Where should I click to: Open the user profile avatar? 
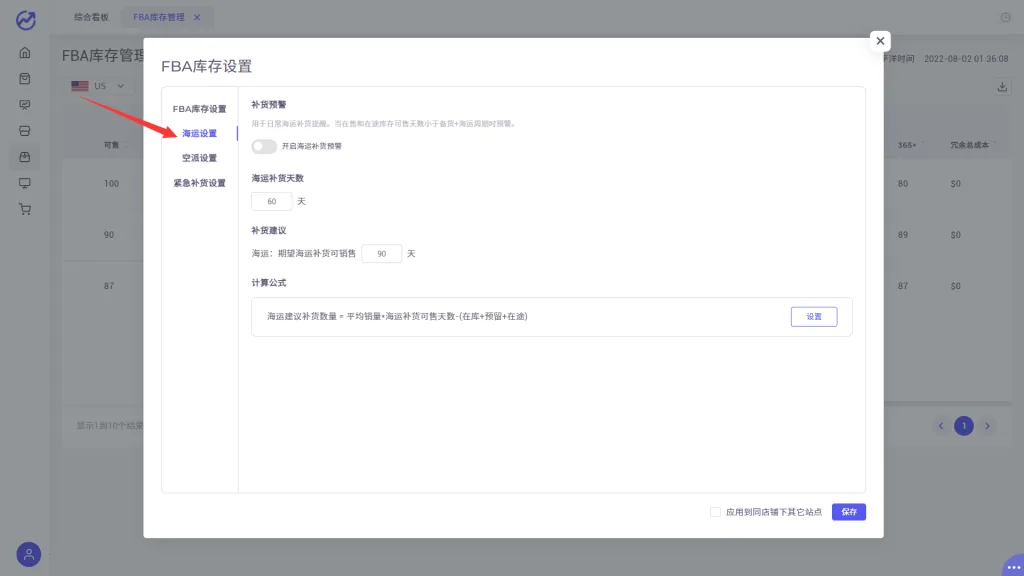[29, 554]
